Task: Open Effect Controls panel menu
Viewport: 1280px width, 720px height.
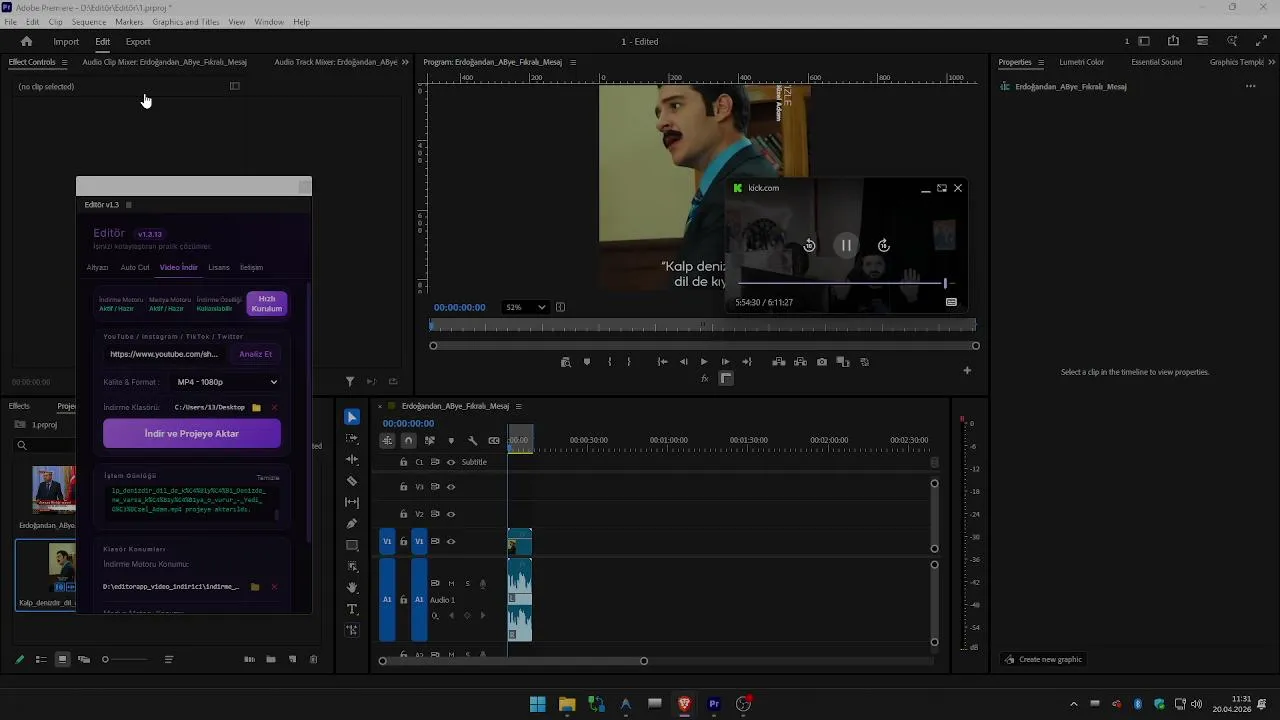Action: (64, 62)
